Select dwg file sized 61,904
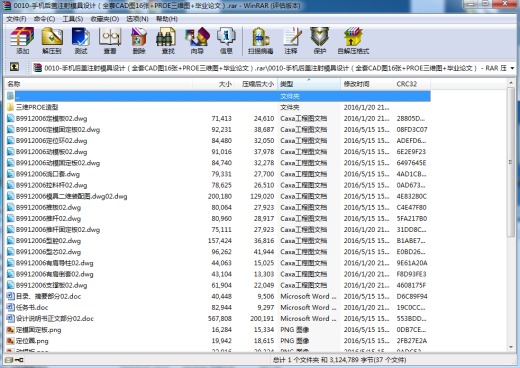Screen dimensions: 520x368 [218, 285]
